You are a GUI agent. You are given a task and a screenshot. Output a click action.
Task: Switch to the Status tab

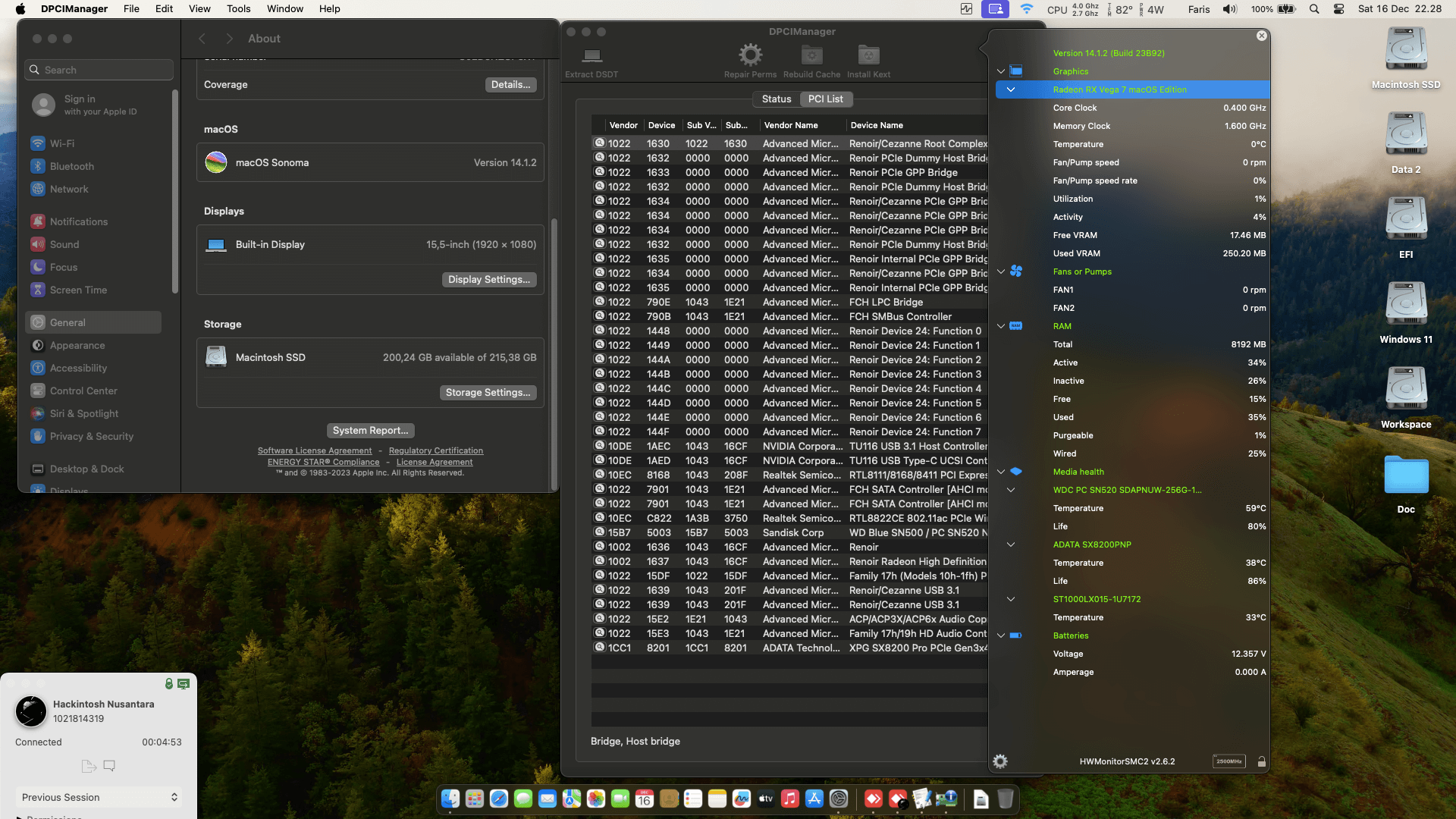(x=776, y=99)
